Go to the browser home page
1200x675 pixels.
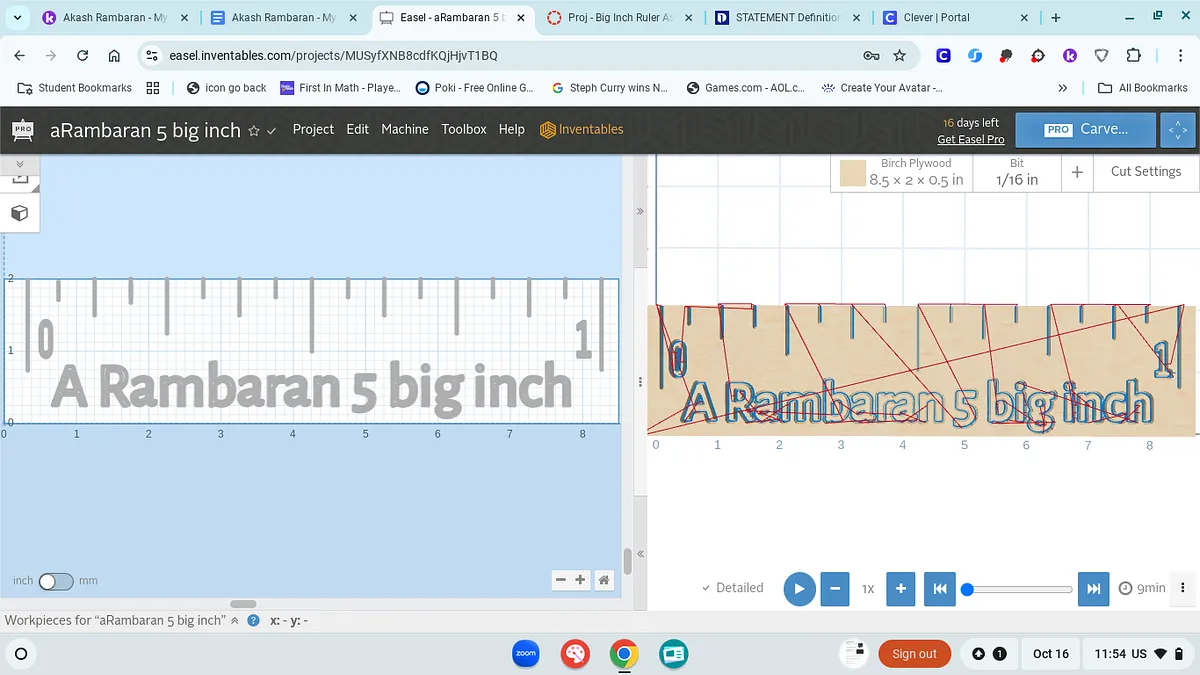tap(115, 56)
